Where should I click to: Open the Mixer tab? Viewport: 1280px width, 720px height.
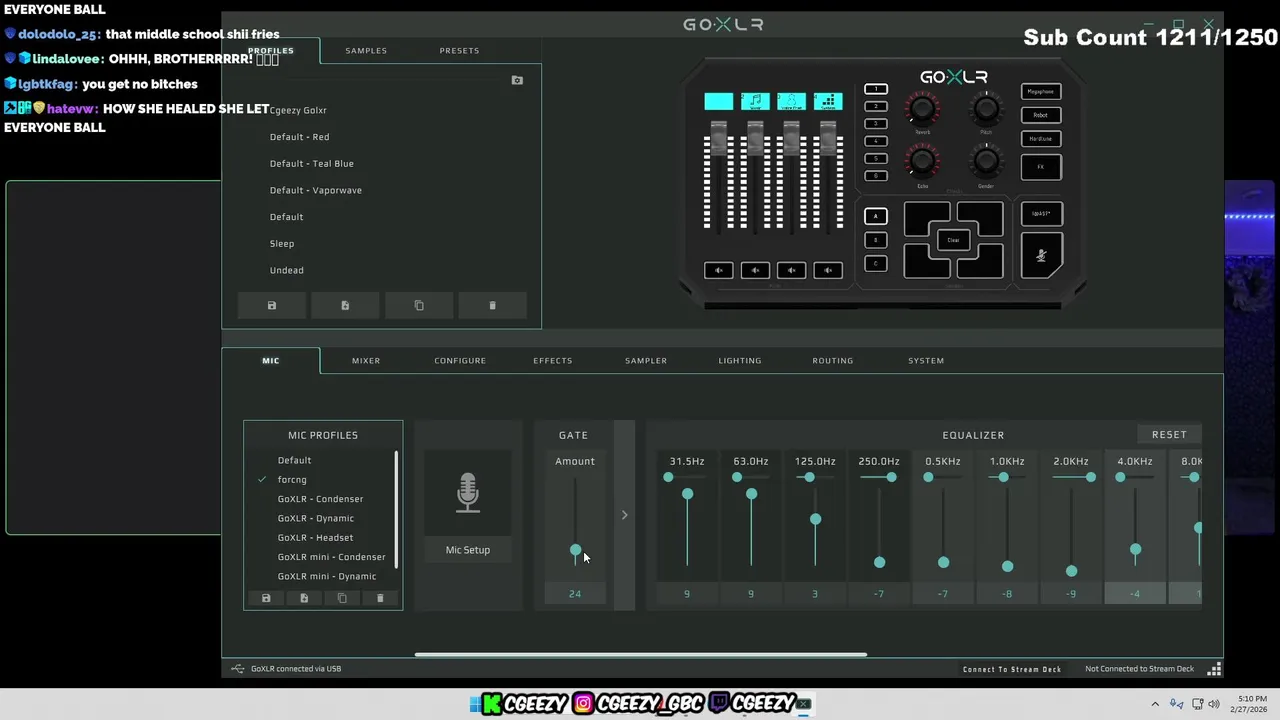[x=366, y=360]
